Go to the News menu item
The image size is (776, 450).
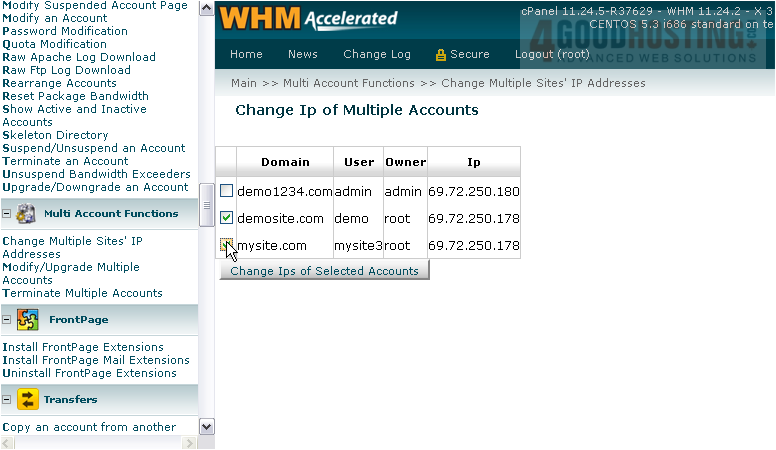302,55
